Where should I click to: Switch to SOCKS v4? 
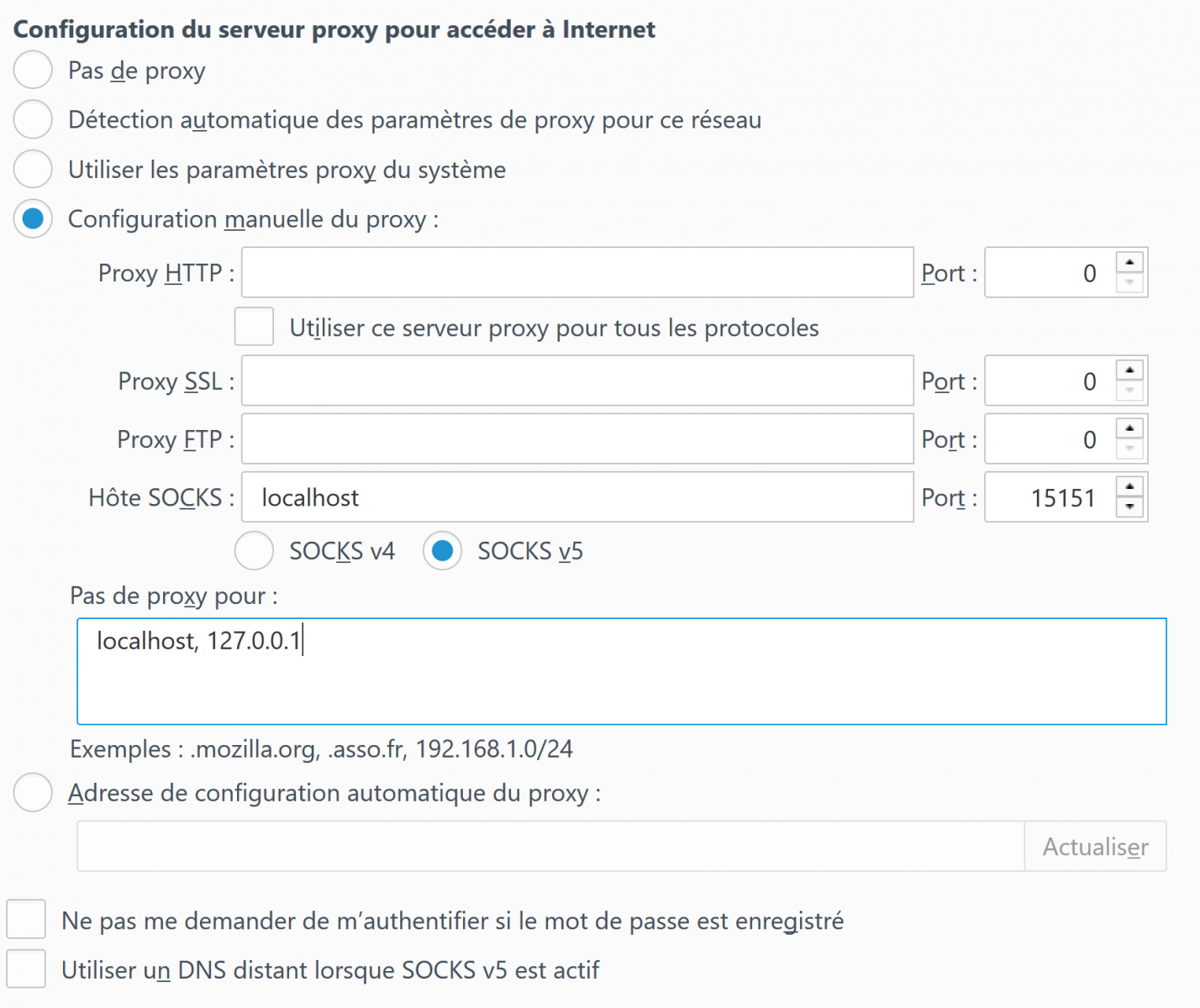(x=254, y=551)
